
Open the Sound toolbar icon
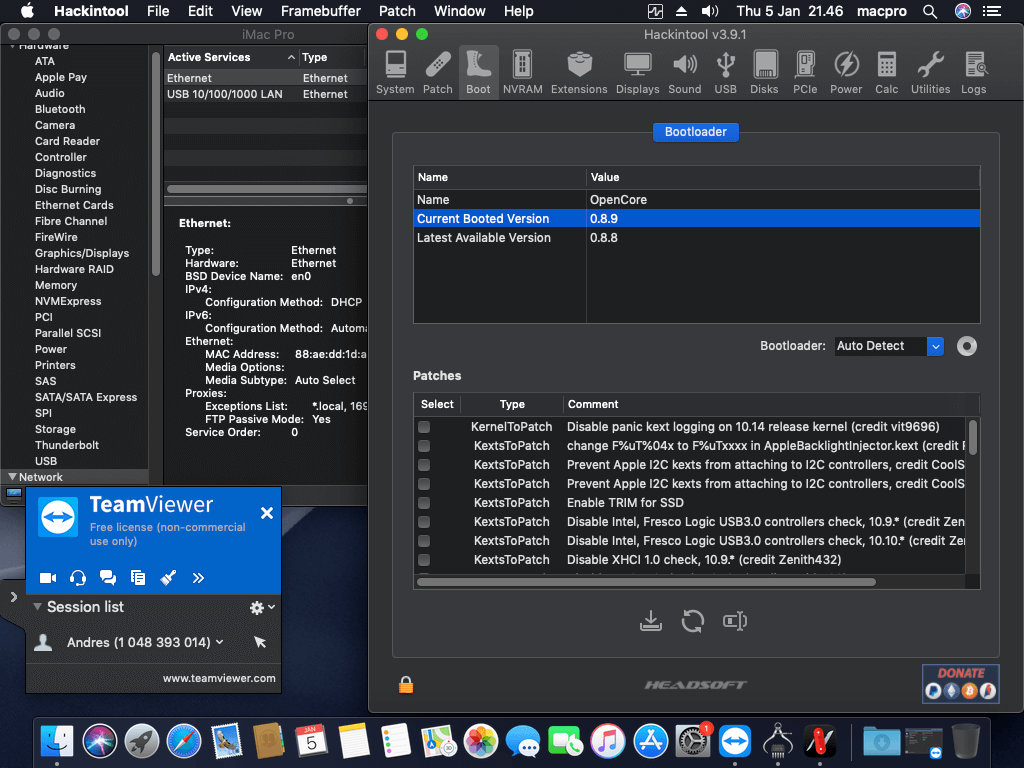point(684,72)
